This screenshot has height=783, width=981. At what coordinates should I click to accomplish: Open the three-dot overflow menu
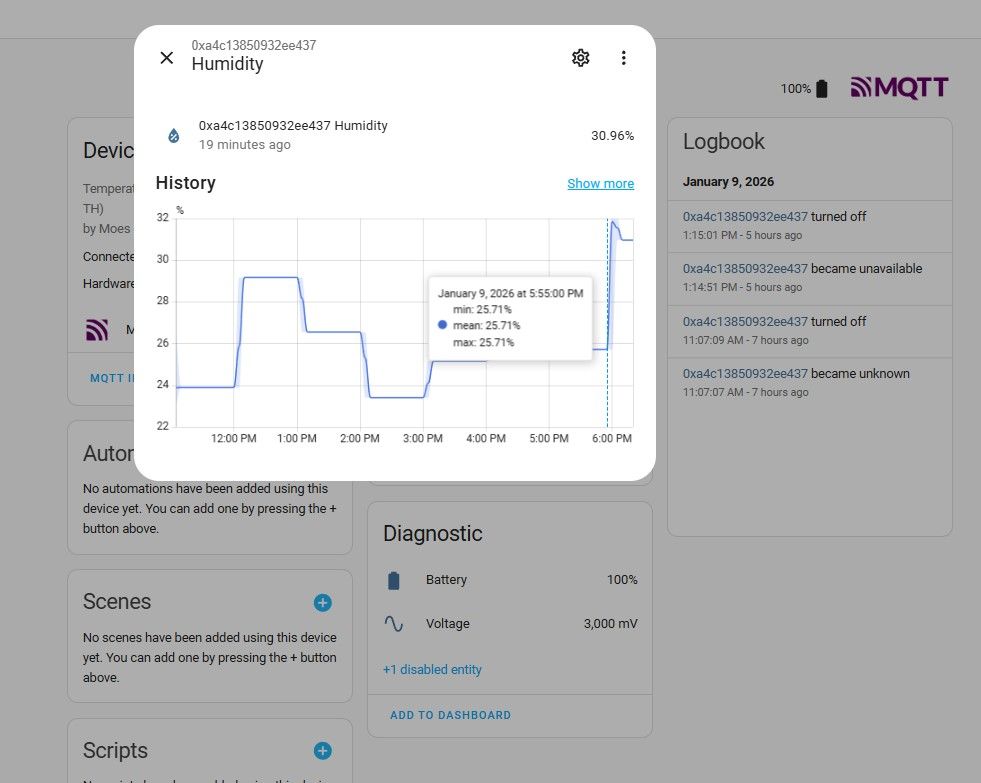624,58
